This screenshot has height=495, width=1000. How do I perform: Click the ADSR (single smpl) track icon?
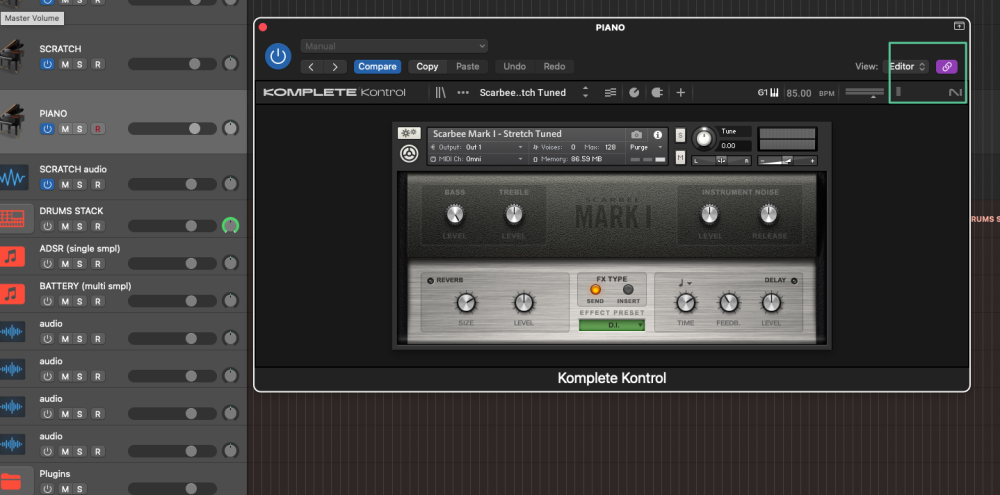coord(12,256)
